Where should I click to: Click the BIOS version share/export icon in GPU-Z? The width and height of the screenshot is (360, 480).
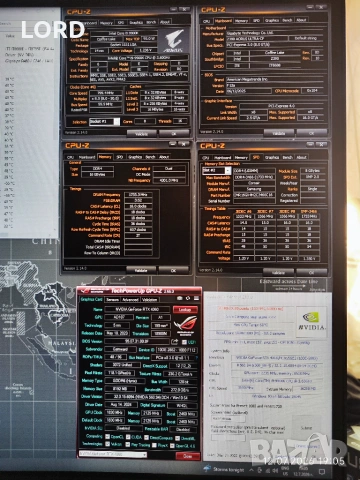tap(175, 342)
